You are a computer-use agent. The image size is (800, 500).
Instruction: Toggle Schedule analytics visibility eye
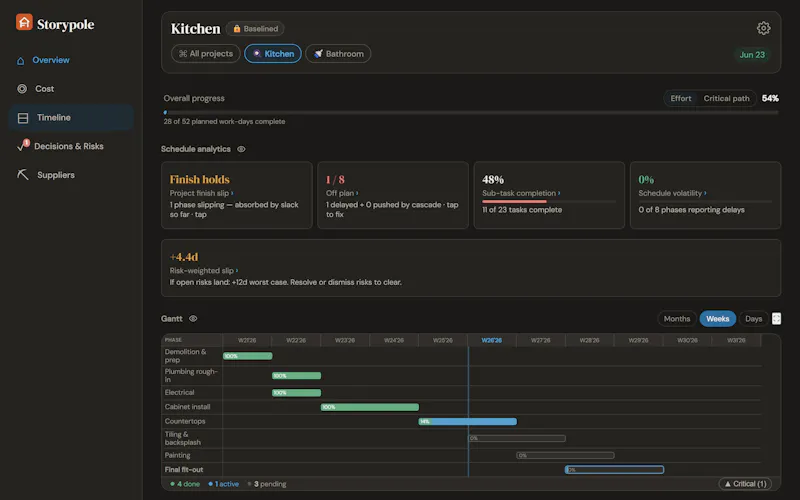(x=241, y=149)
